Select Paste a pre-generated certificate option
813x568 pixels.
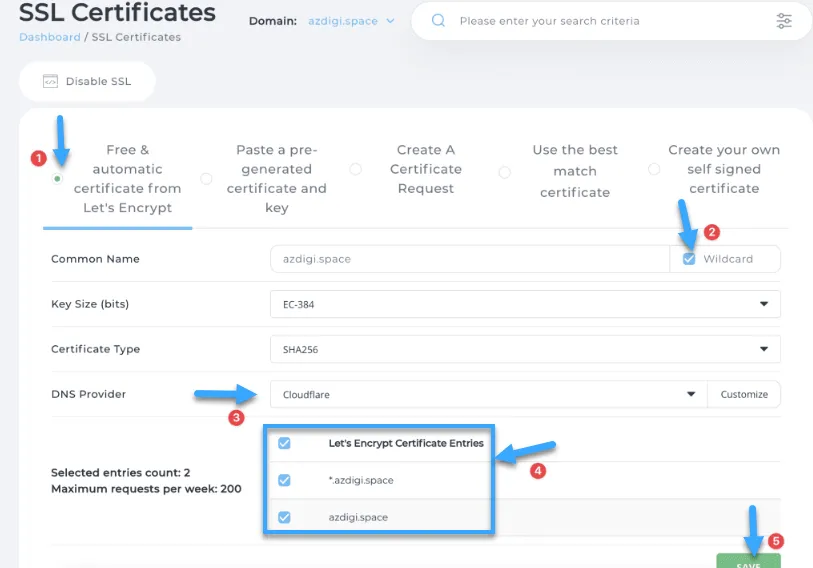[207, 179]
